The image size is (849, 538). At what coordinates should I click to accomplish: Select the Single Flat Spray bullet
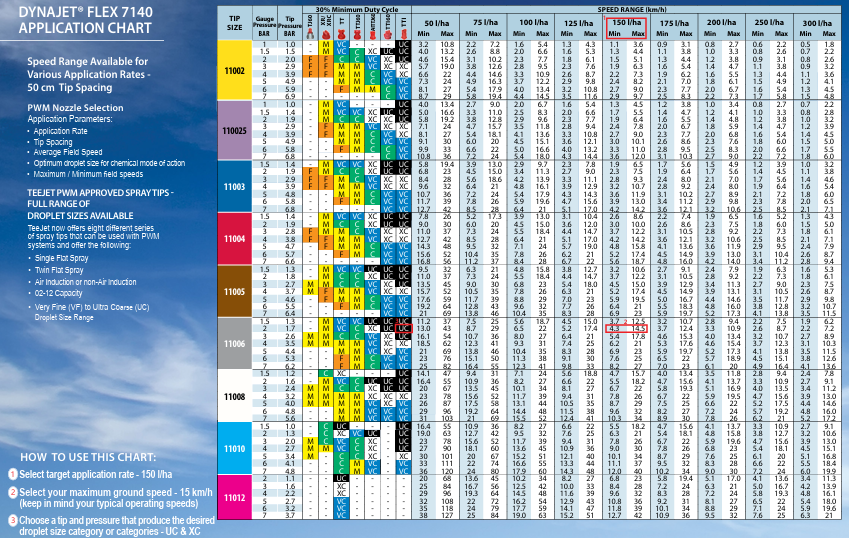[61, 258]
